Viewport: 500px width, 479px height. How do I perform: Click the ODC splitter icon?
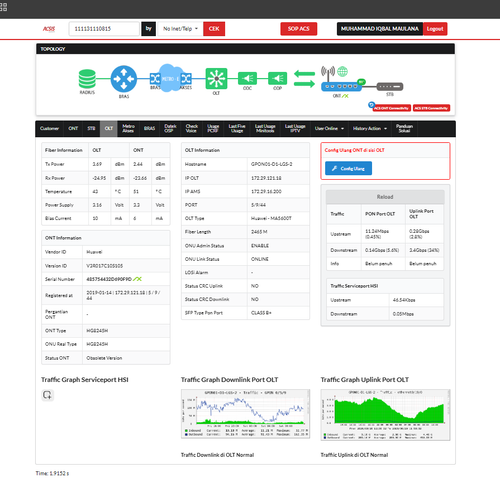pos(247,79)
